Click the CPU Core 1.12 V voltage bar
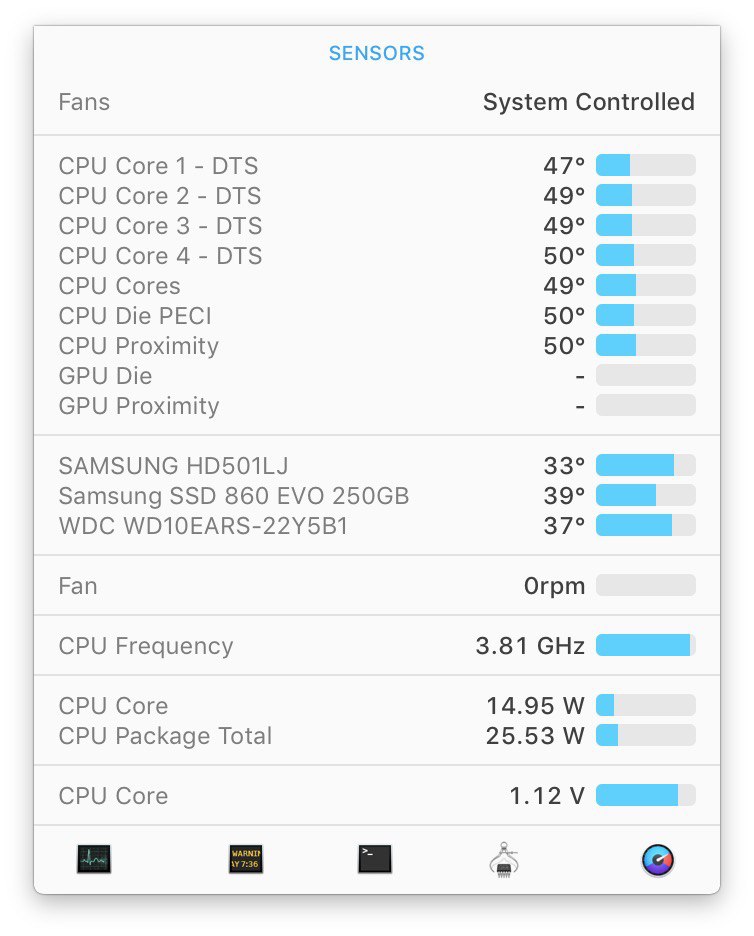This screenshot has width=754, height=936. point(646,795)
